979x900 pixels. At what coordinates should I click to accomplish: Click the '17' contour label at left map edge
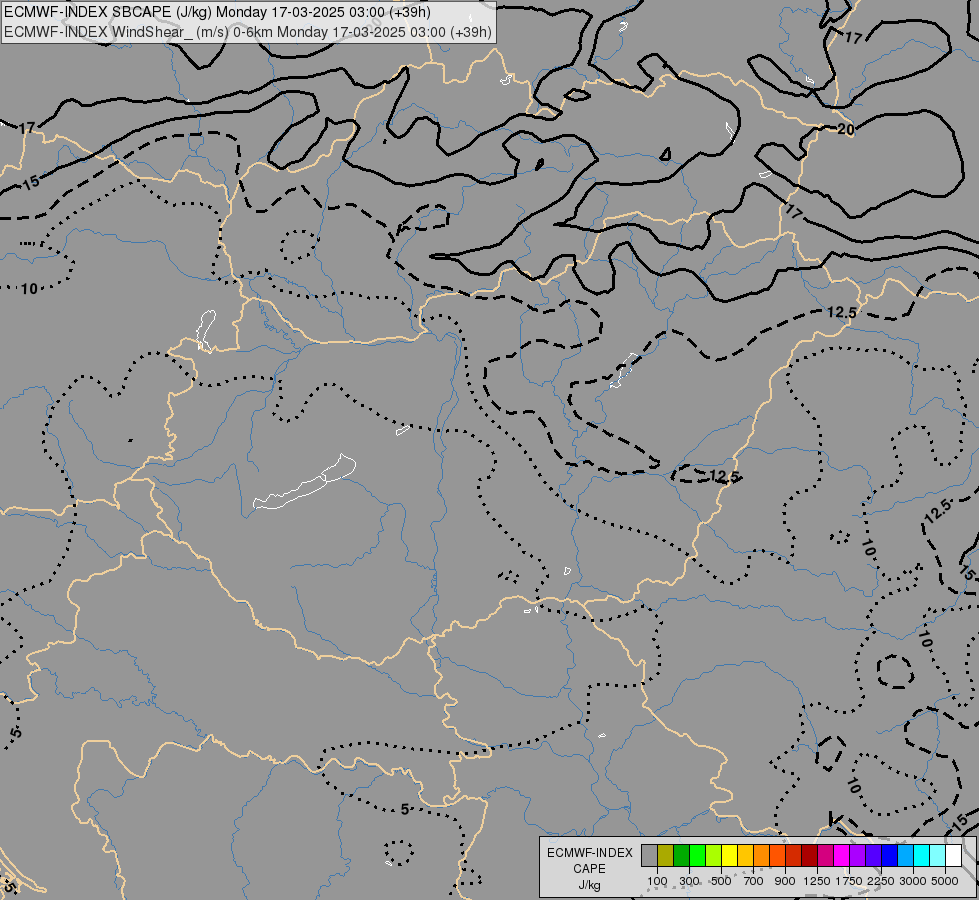pos(26,128)
